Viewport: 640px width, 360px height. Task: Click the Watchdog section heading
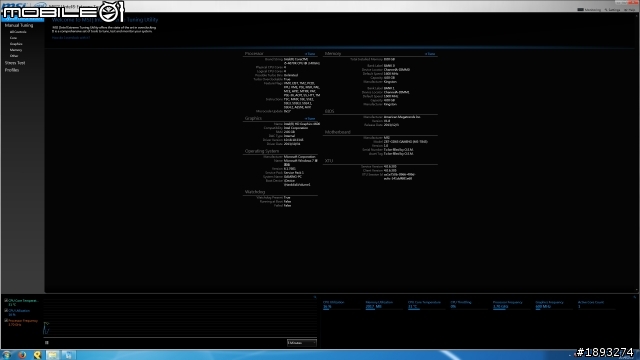tap(255, 192)
